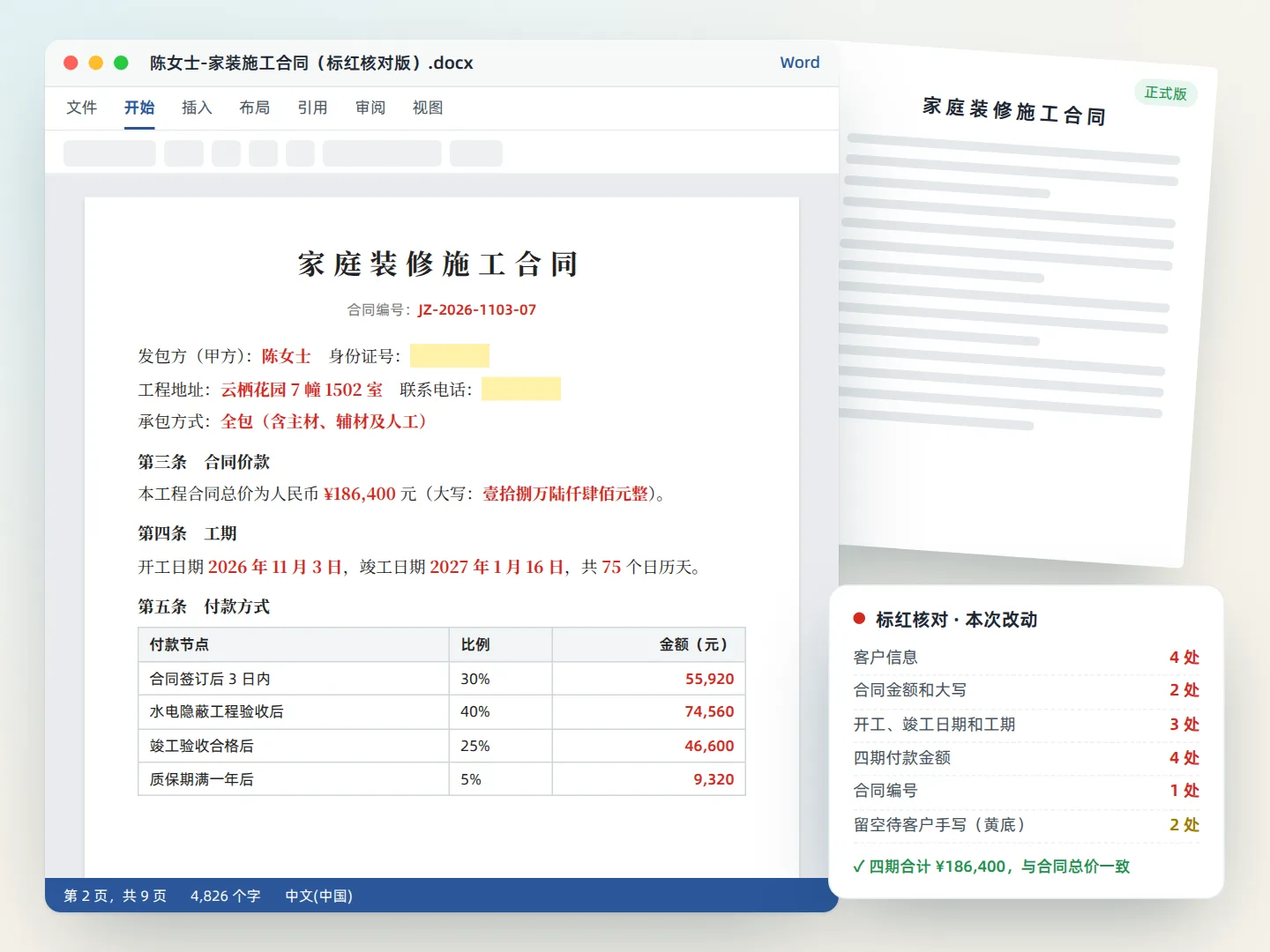Go to the 审阅 ribbon tab
This screenshot has height=952, width=1270.
pos(370,108)
